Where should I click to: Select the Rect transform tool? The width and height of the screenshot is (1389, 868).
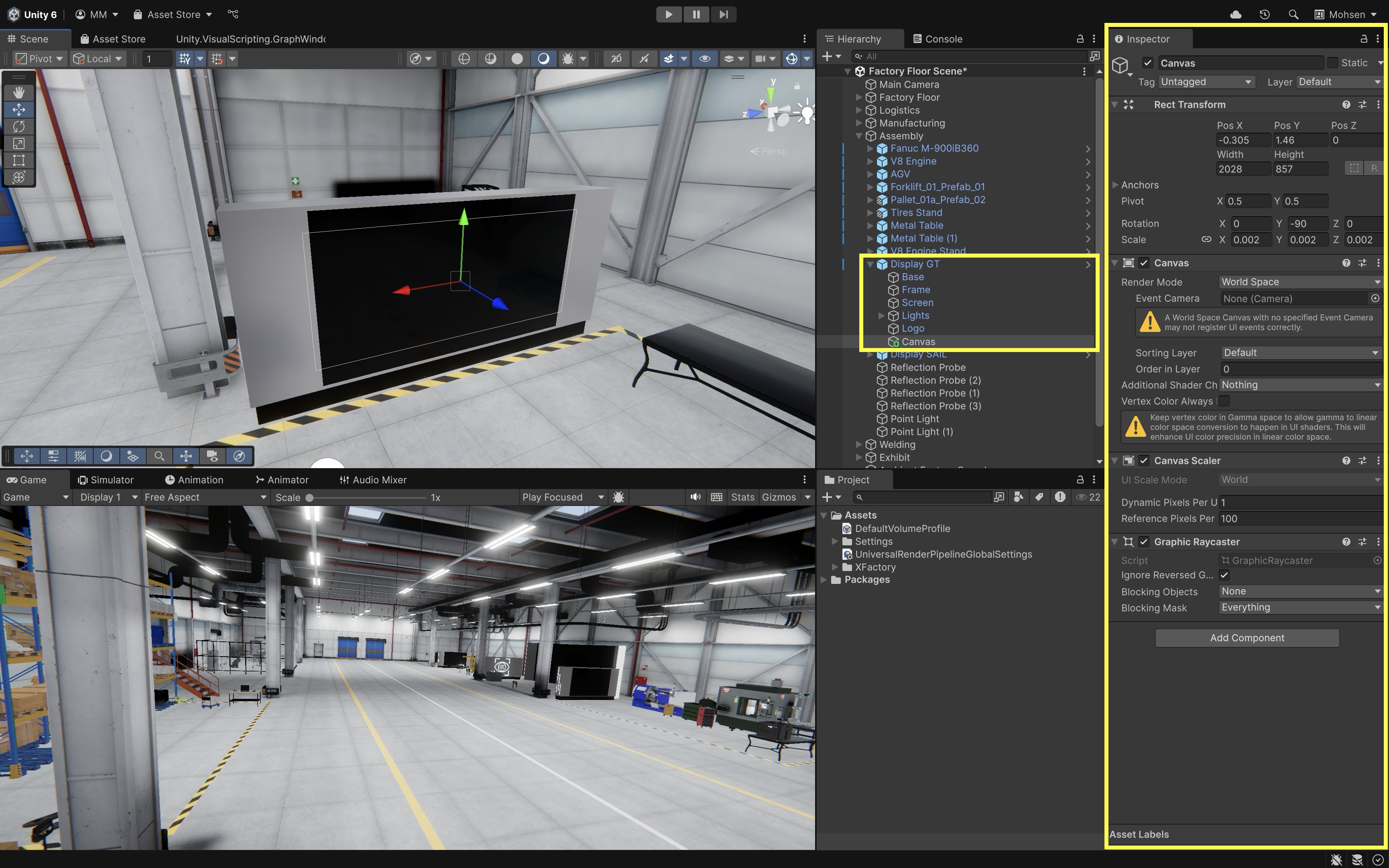point(18,160)
